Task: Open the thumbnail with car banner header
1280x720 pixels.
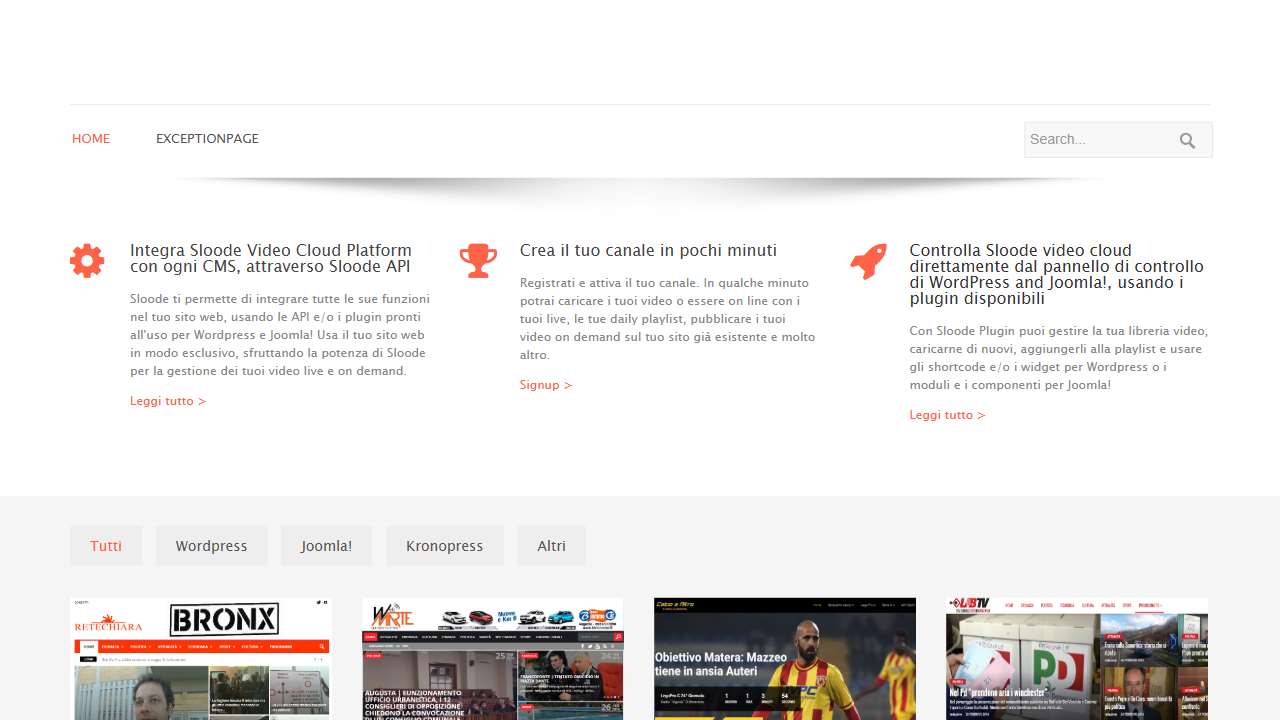Action: pyautogui.click(x=492, y=659)
